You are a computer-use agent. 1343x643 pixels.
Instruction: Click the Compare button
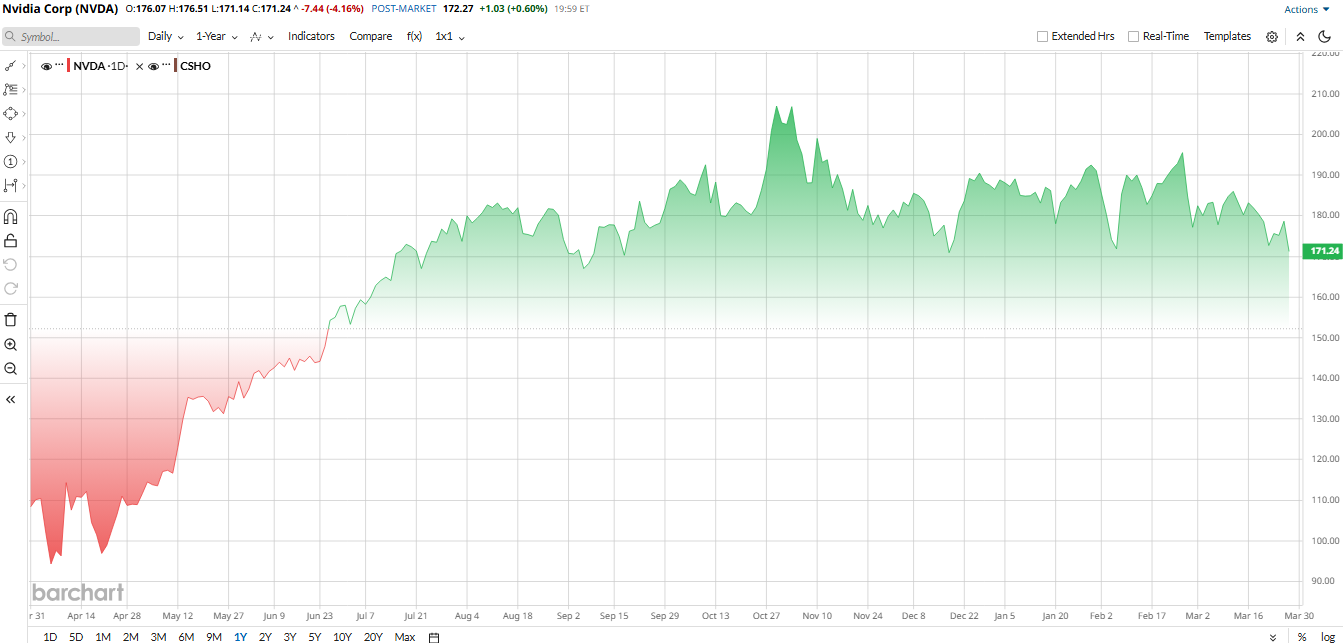click(370, 36)
